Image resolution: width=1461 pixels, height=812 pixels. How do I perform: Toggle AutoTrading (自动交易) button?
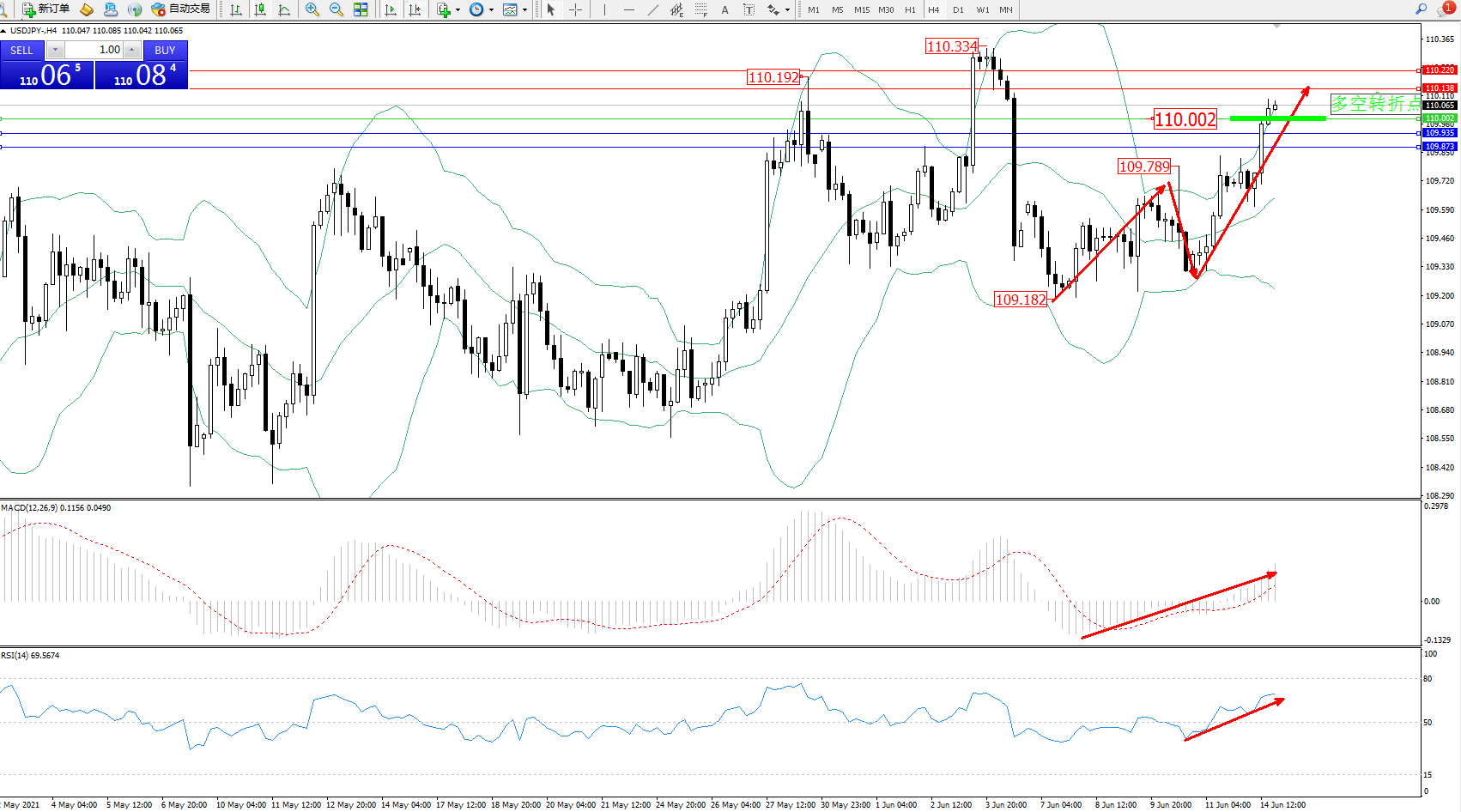click(x=180, y=9)
